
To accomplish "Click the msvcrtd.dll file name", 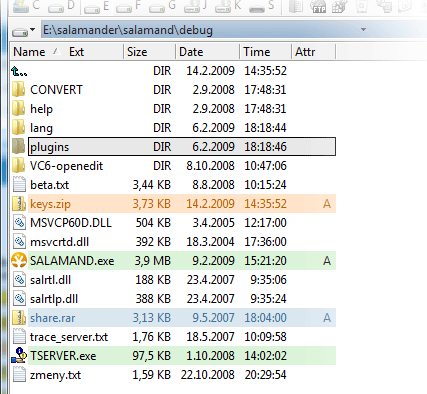I will (59, 242).
